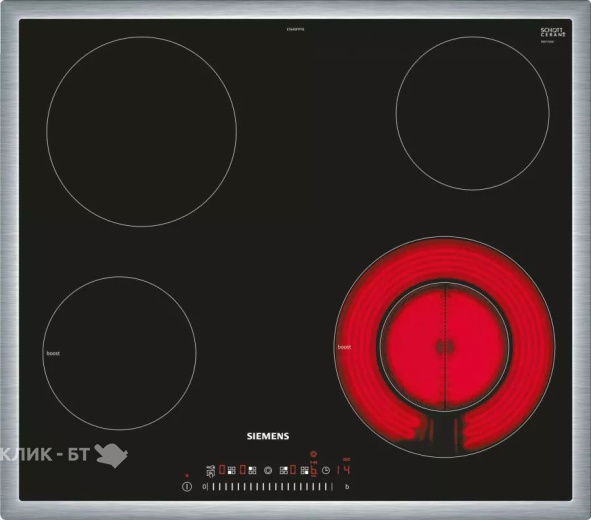
Task: Click the SIEMENS logo
Action: [x=268, y=436]
